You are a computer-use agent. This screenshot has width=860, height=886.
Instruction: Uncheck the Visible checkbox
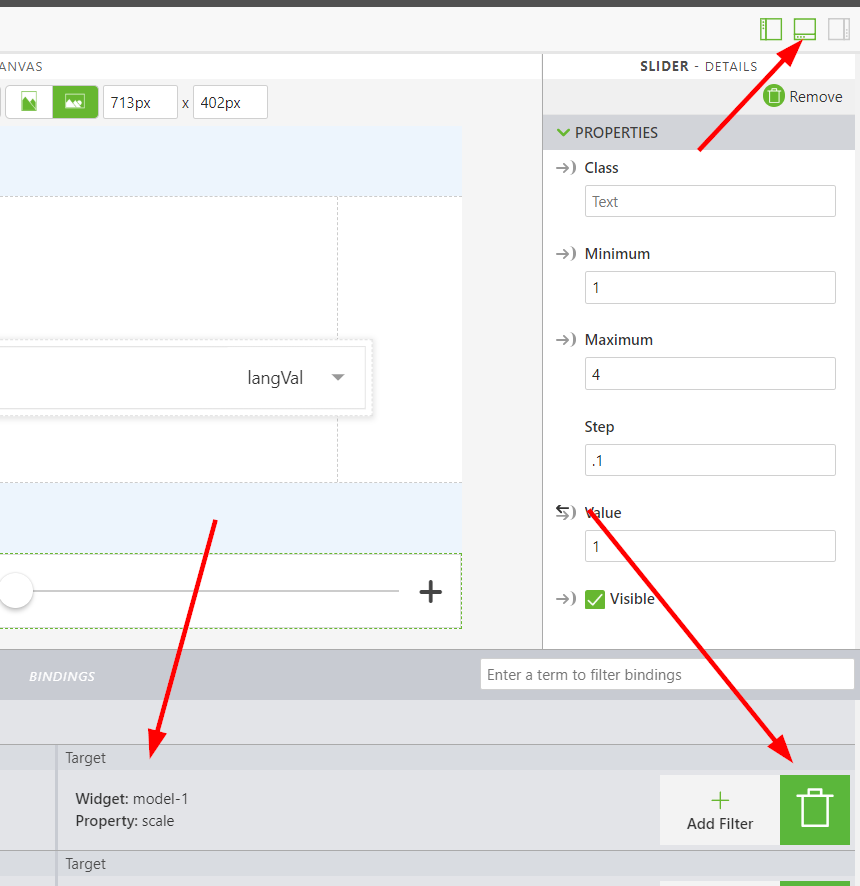click(x=596, y=598)
